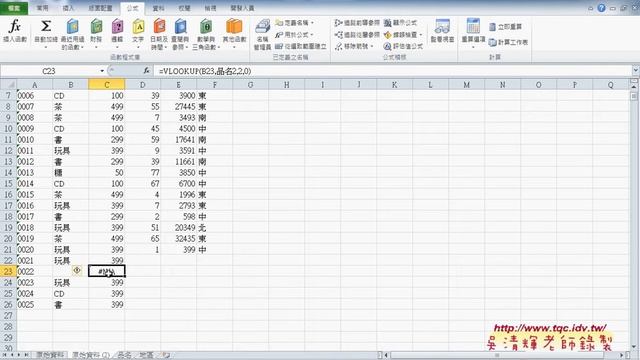Viewport: 640px width, 360px height.
Task: Click Calculate Now
Action: [x=506, y=27]
